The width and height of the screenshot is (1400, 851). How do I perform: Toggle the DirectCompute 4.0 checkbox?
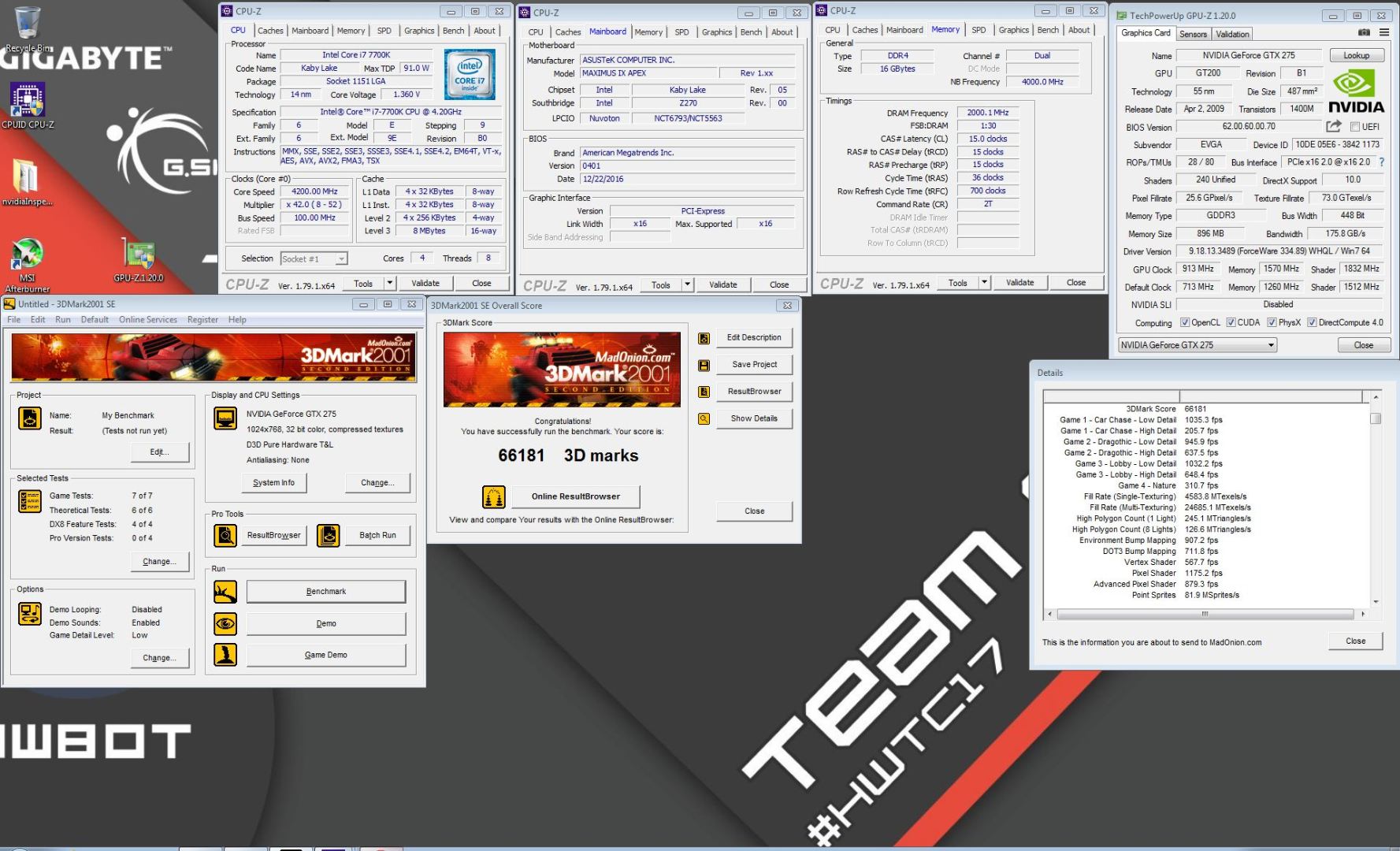click(x=1312, y=322)
